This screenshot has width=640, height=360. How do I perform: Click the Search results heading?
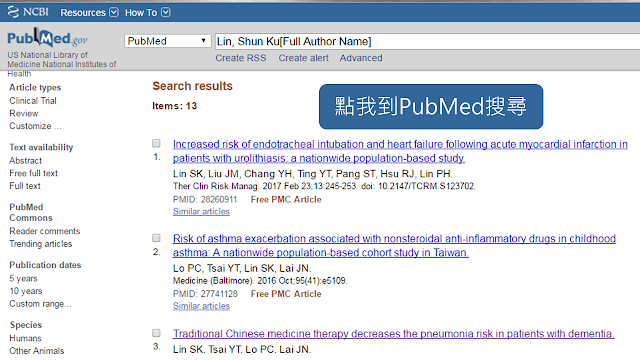(192, 86)
